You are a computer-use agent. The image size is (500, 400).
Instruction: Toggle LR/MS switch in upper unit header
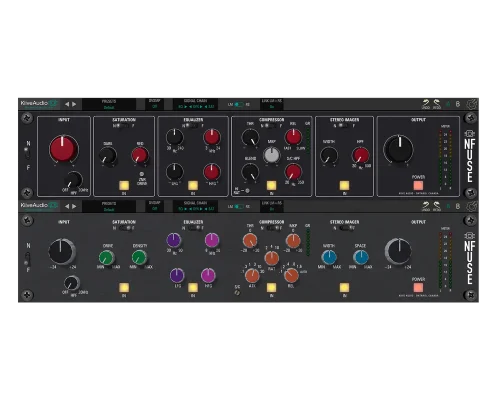coord(239,105)
